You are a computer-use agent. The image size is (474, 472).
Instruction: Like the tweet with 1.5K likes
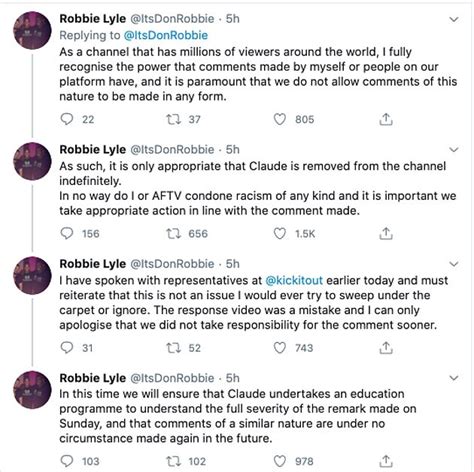279,233
